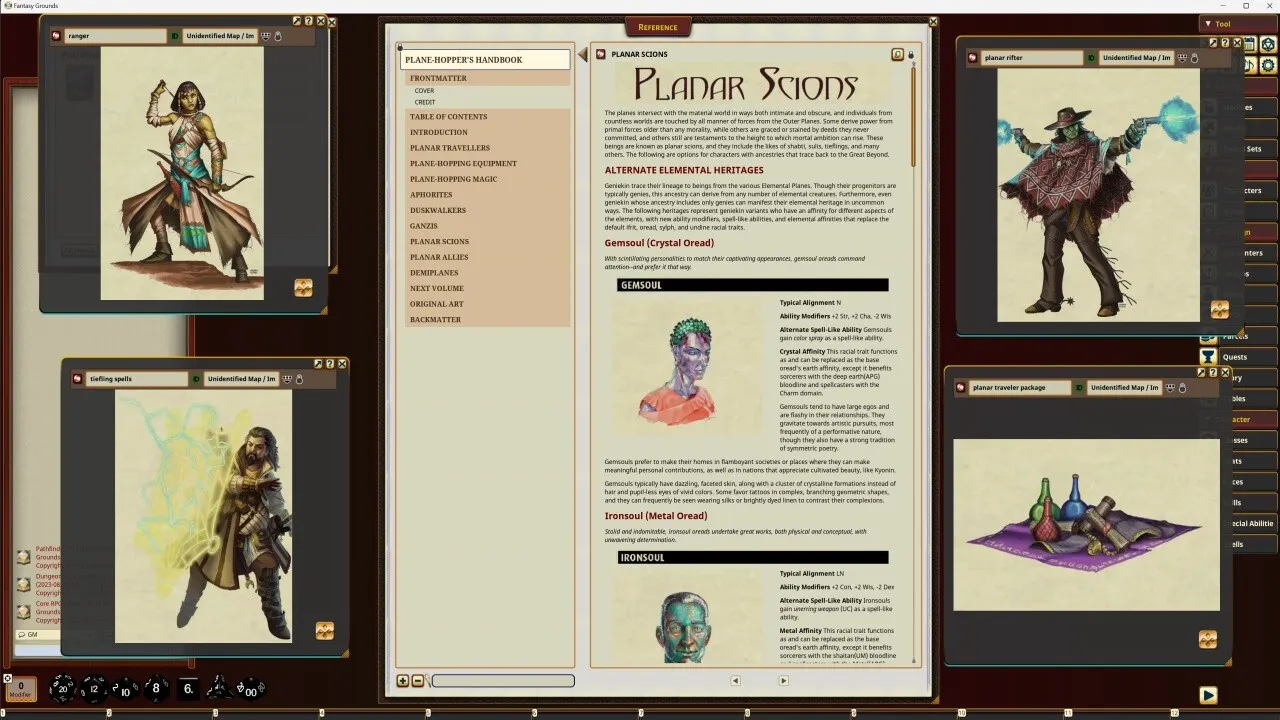Image resolution: width=1280 pixels, height=720 pixels.
Task: Toggle the lock on planar traveler package
Action: (1182, 387)
